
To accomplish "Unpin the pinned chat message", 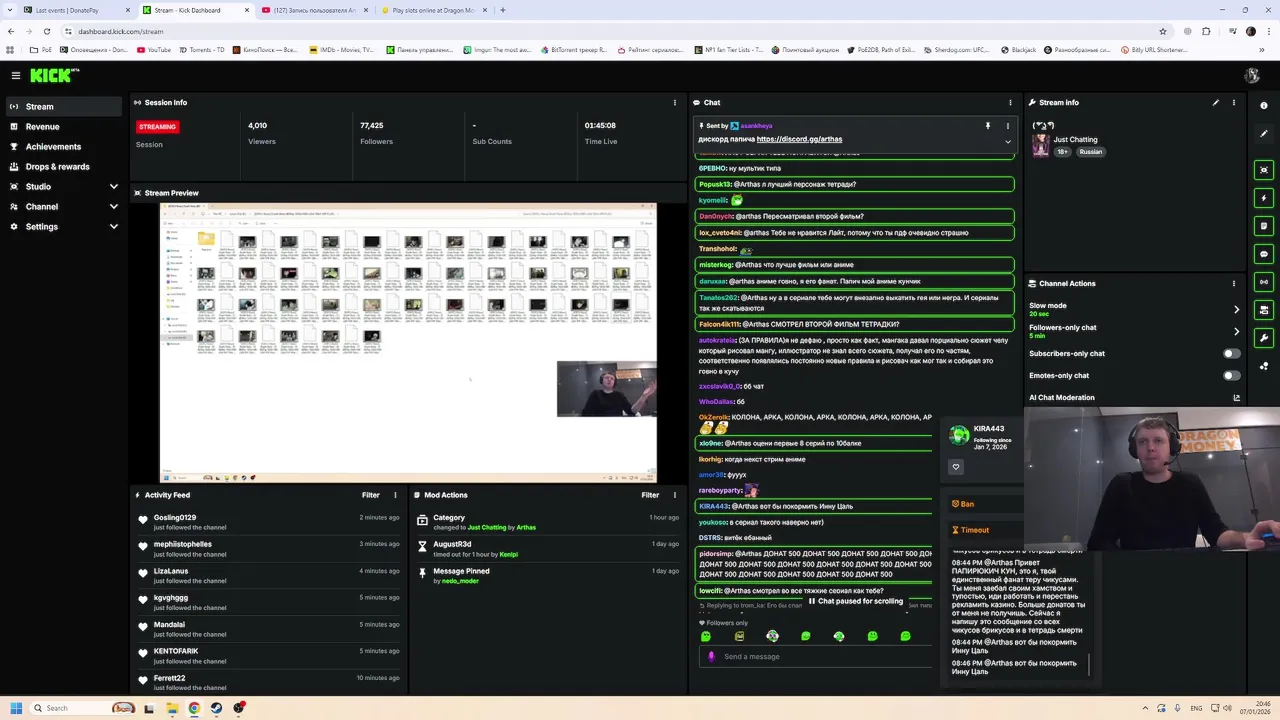I will [988, 126].
